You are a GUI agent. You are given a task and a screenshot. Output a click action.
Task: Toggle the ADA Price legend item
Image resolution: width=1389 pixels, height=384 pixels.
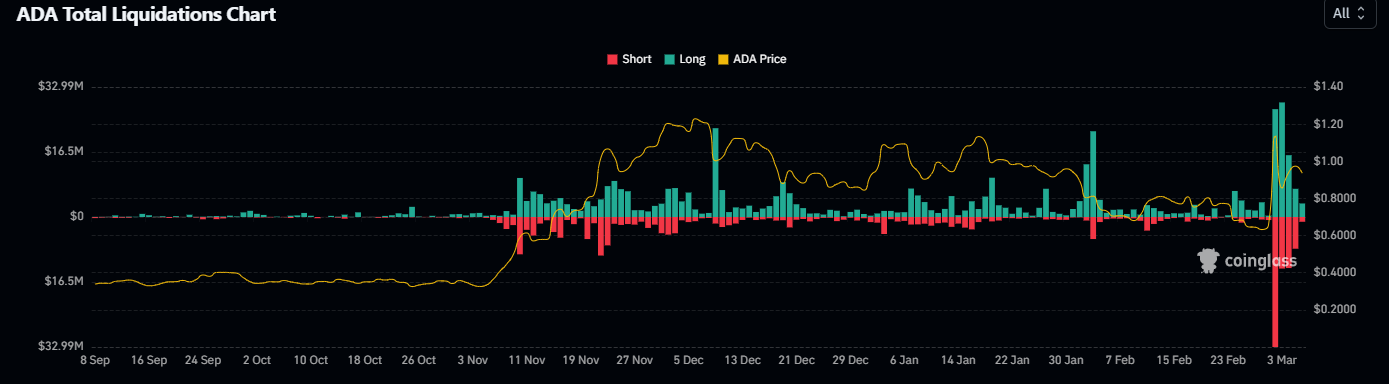click(752, 59)
